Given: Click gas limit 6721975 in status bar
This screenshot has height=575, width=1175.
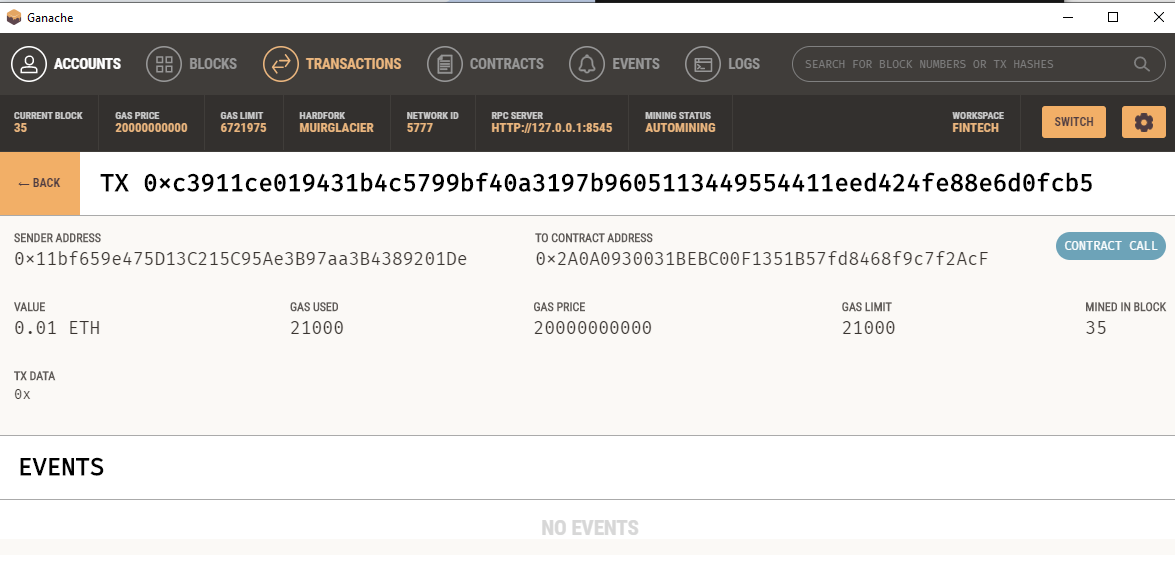Looking at the screenshot, I should pyautogui.click(x=244, y=128).
